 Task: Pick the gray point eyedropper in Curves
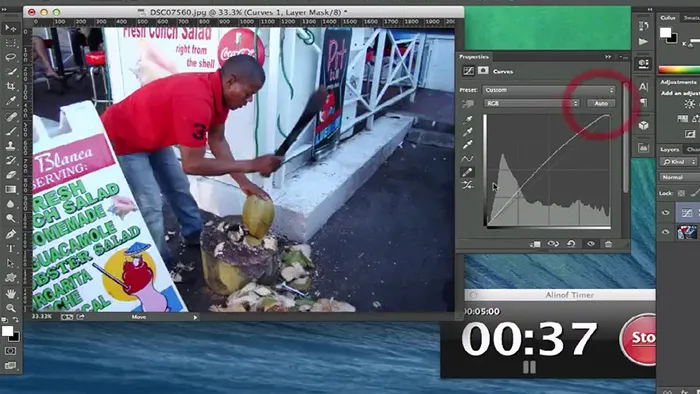pos(467,132)
